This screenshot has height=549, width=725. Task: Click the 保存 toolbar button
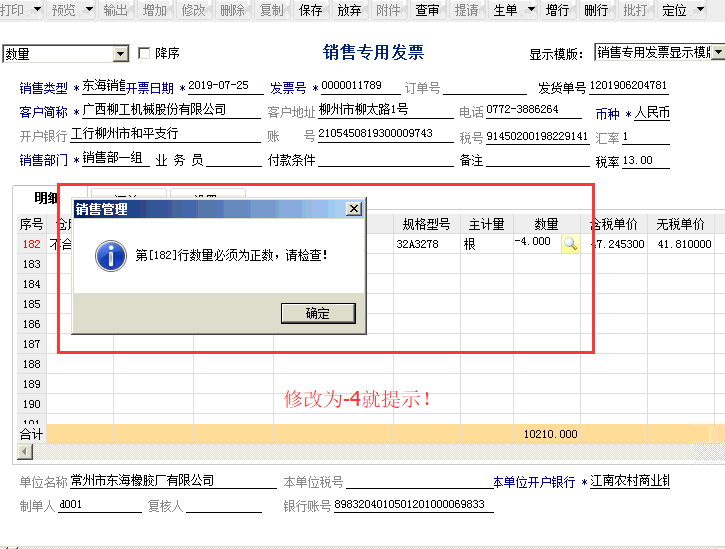tap(310, 10)
